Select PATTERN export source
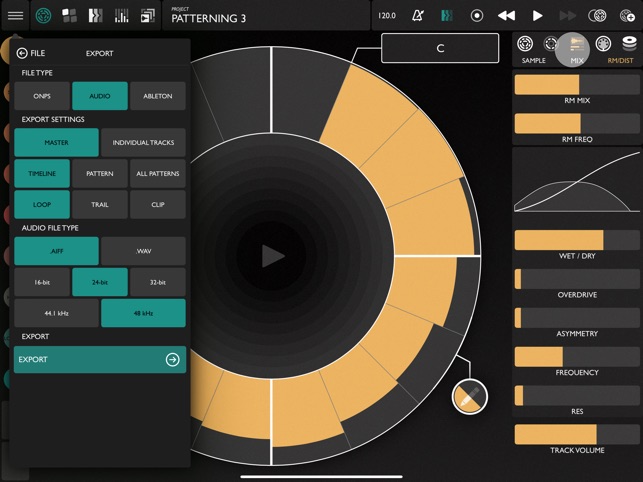 tap(100, 174)
